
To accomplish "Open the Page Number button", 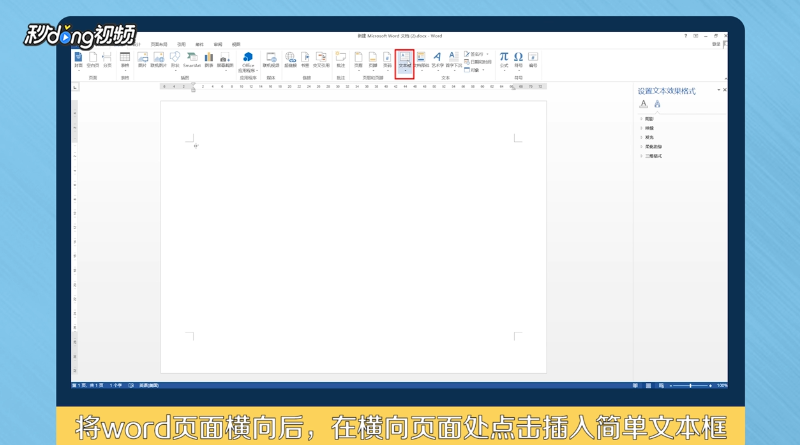I will (387, 60).
